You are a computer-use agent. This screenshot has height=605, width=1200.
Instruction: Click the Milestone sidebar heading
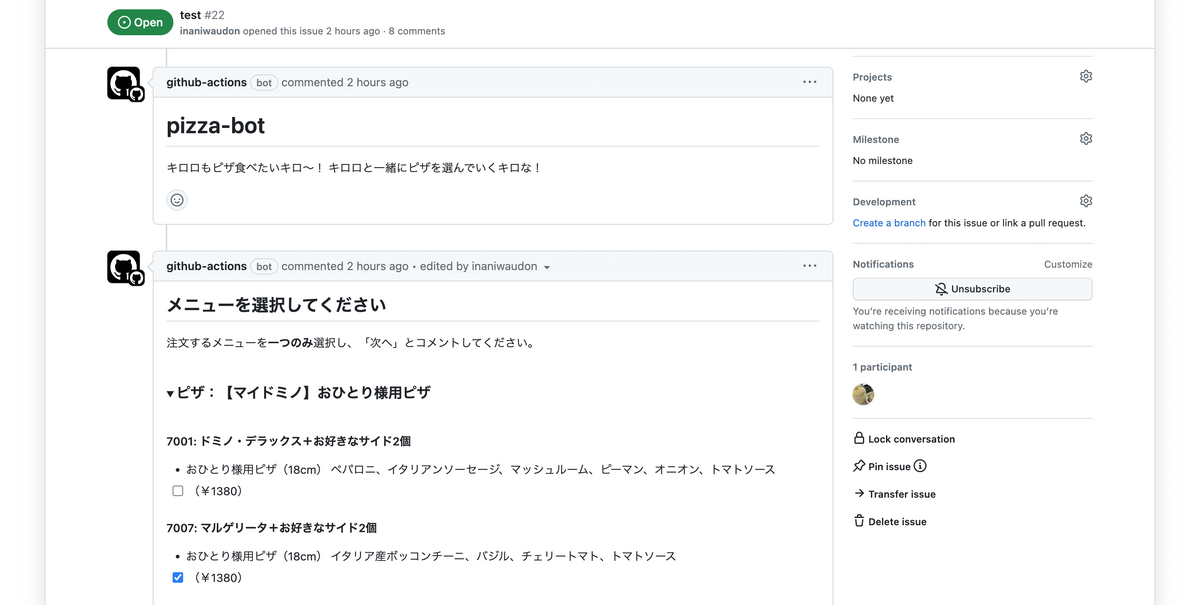click(x=876, y=139)
